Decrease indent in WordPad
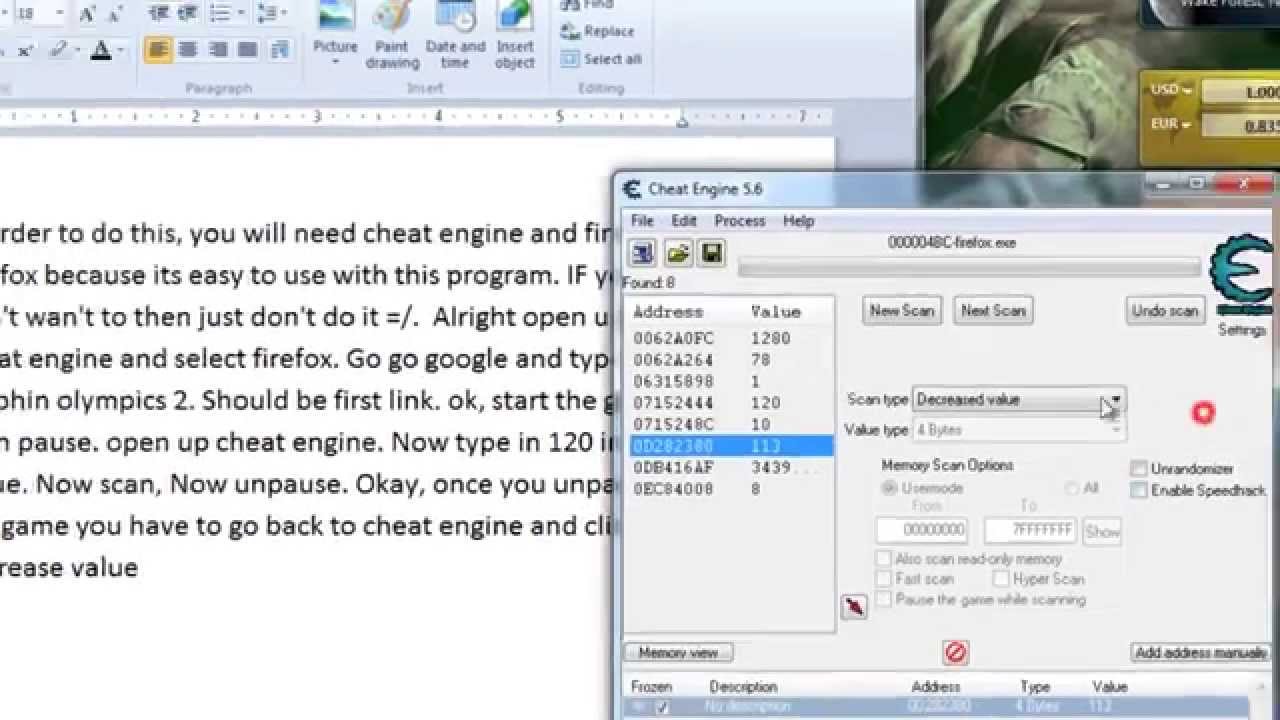This screenshot has width=1280, height=720. click(x=158, y=14)
